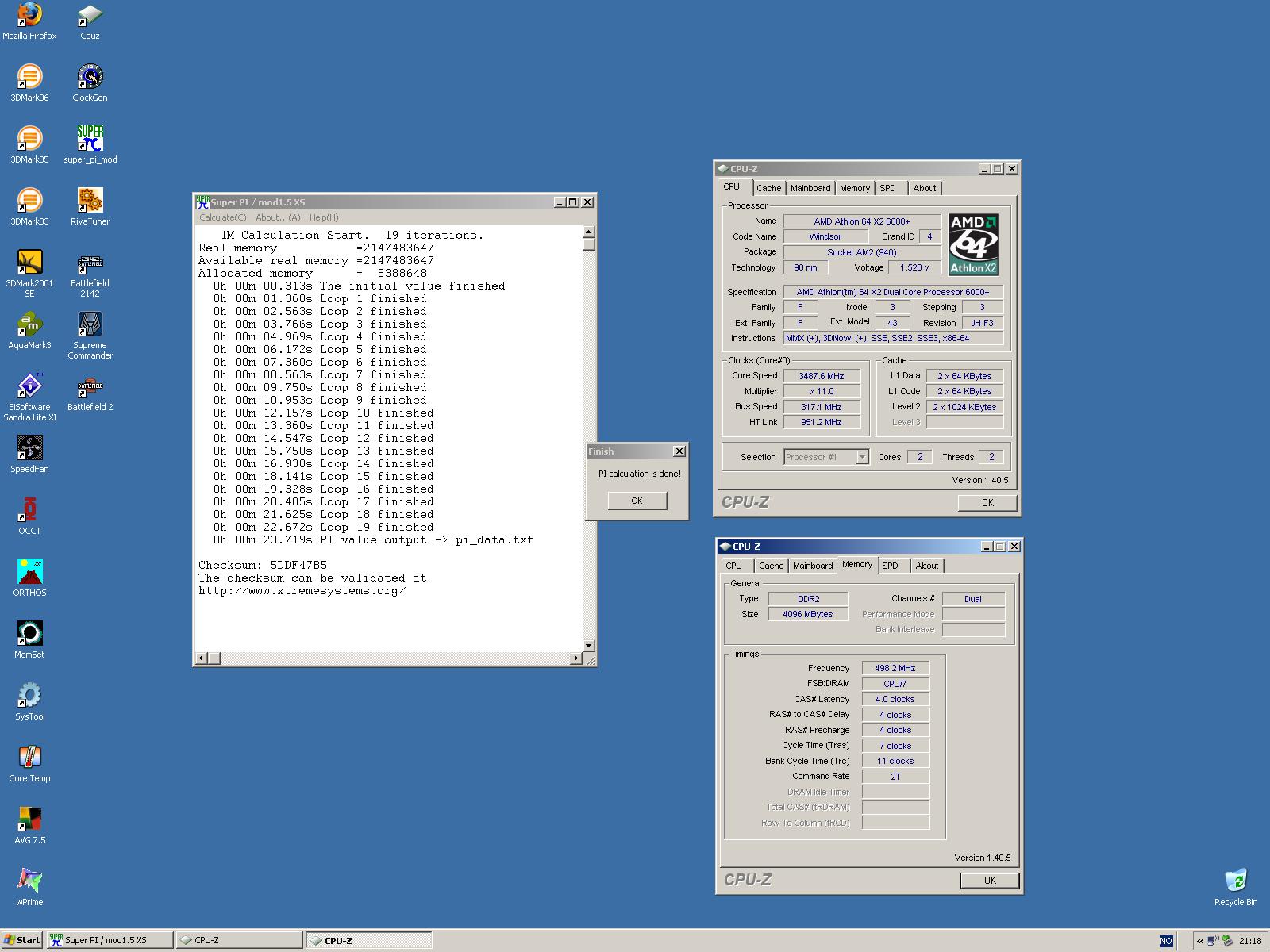Click the NO language indicator in tray
The image size is (1270, 952).
1166,941
